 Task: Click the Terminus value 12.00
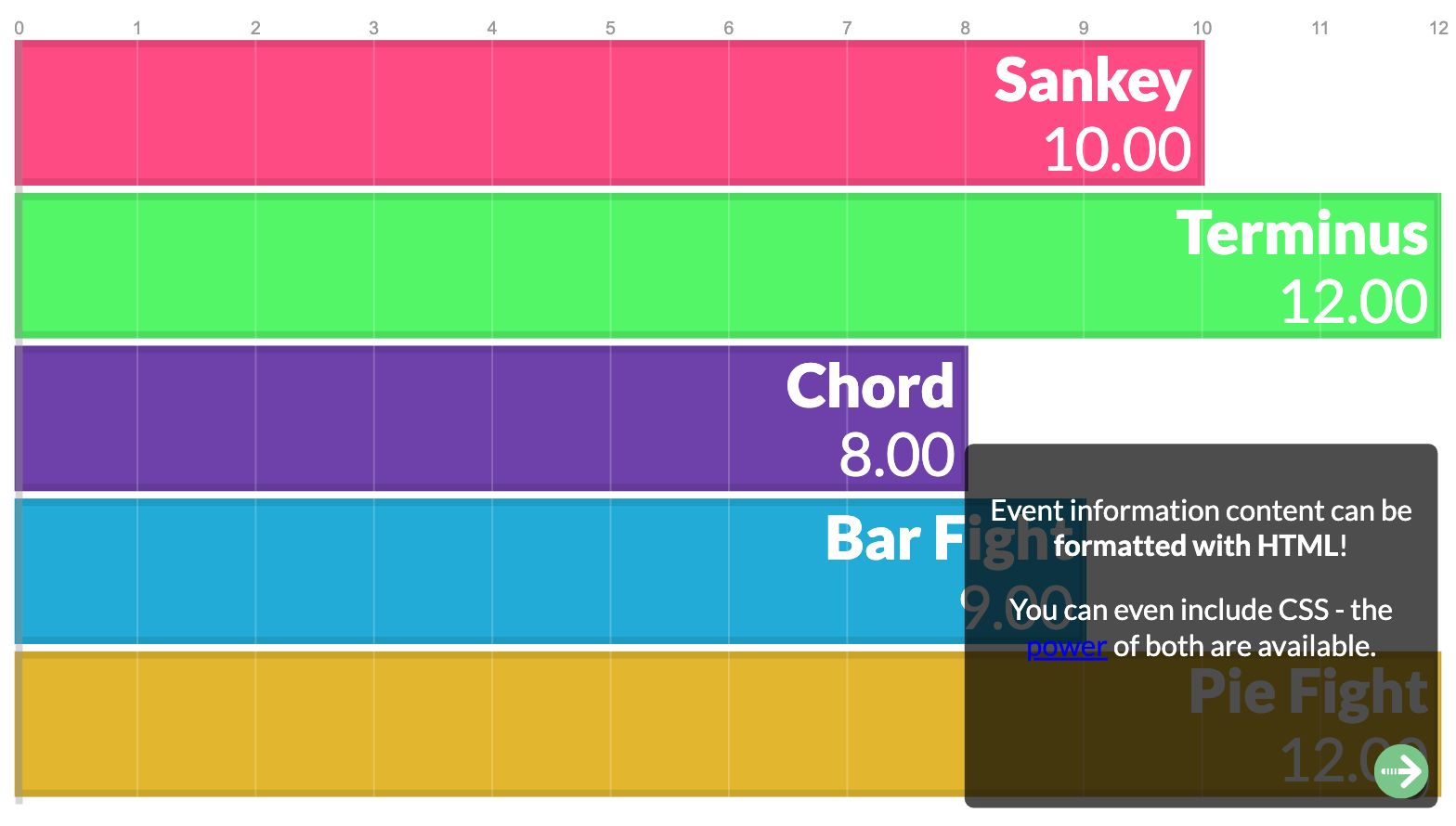(1353, 303)
